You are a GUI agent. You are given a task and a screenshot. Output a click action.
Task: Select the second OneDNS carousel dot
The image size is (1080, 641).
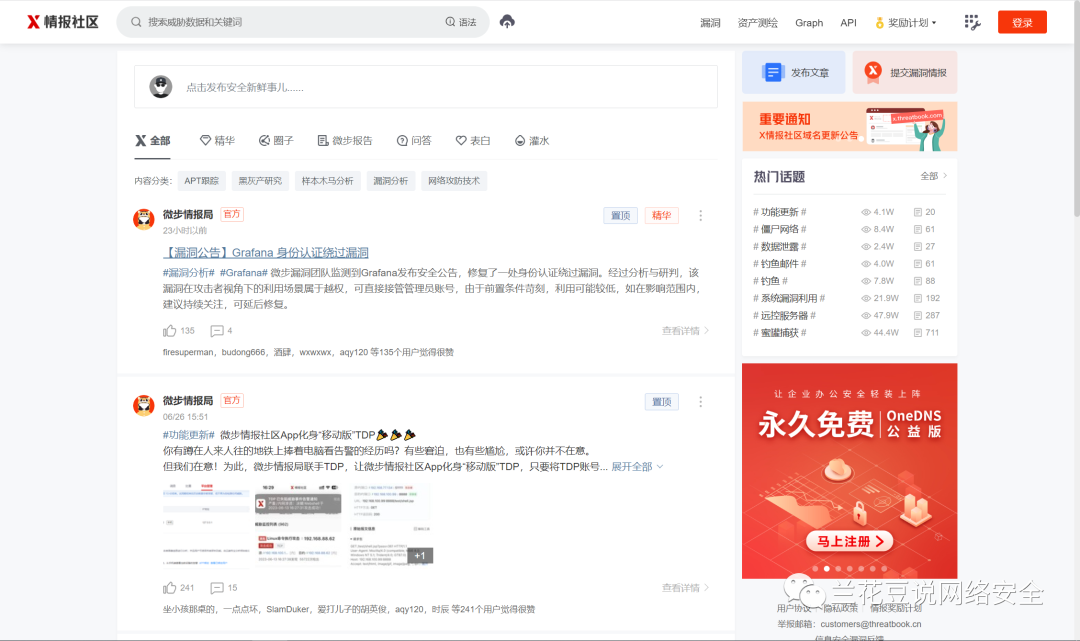point(827,569)
